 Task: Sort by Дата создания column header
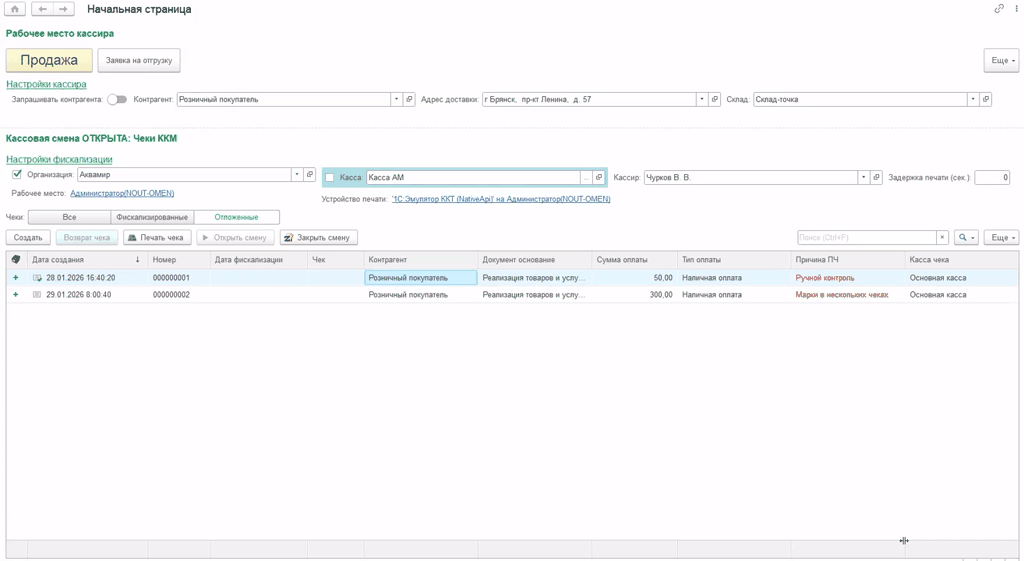point(80,260)
